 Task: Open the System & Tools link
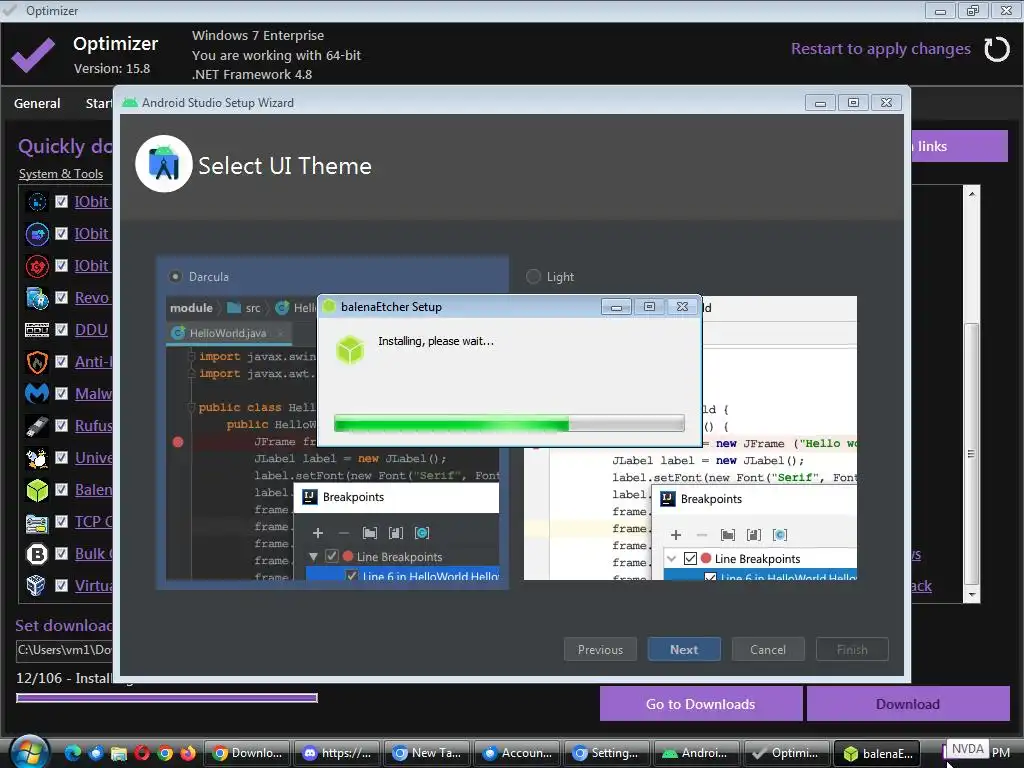tap(61, 174)
